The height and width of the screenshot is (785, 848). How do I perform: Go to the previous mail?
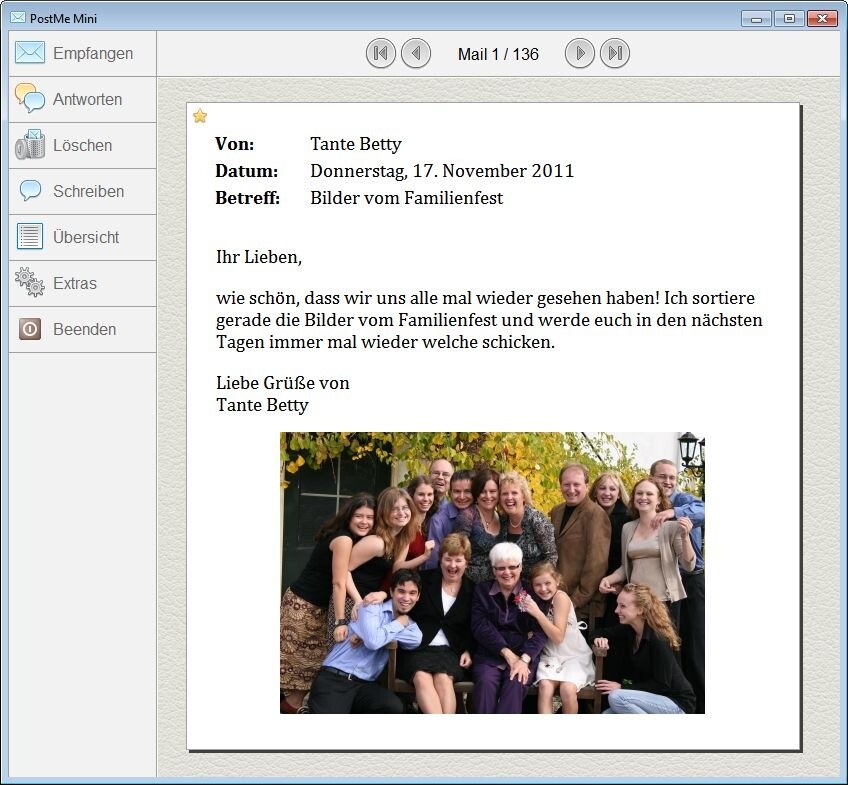coord(416,54)
